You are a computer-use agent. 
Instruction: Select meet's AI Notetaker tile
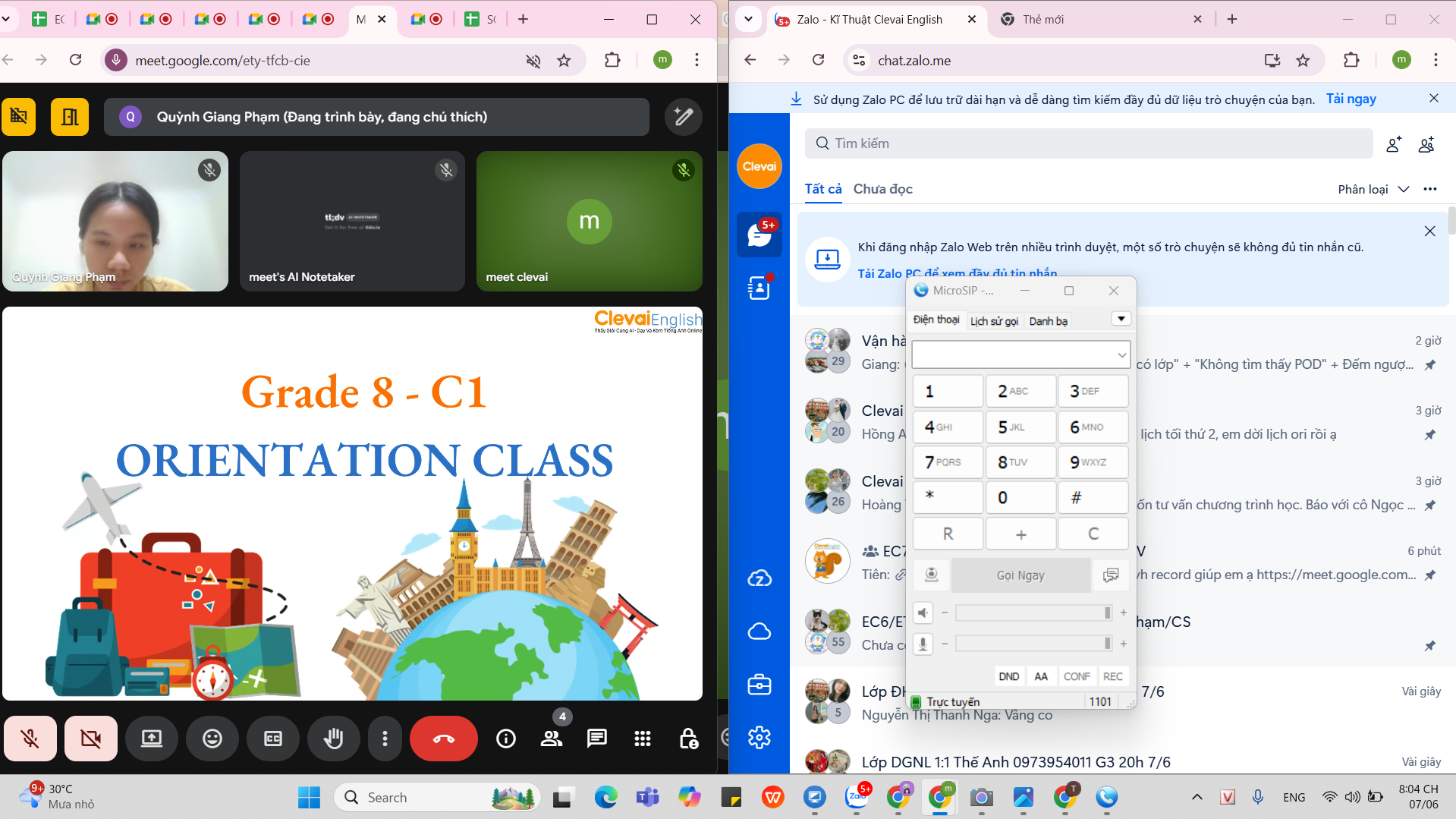(x=352, y=221)
